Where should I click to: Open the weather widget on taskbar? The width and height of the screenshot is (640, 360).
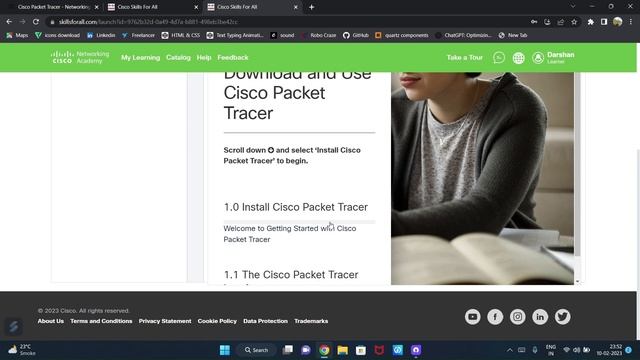point(22,350)
